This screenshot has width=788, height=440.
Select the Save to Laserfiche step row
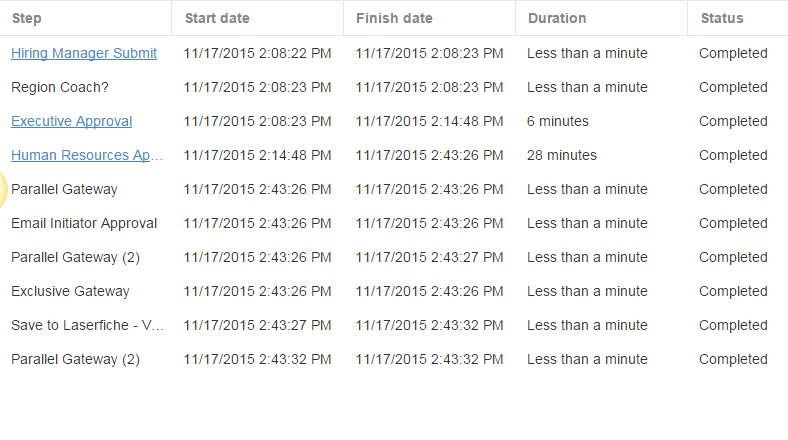point(394,325)
